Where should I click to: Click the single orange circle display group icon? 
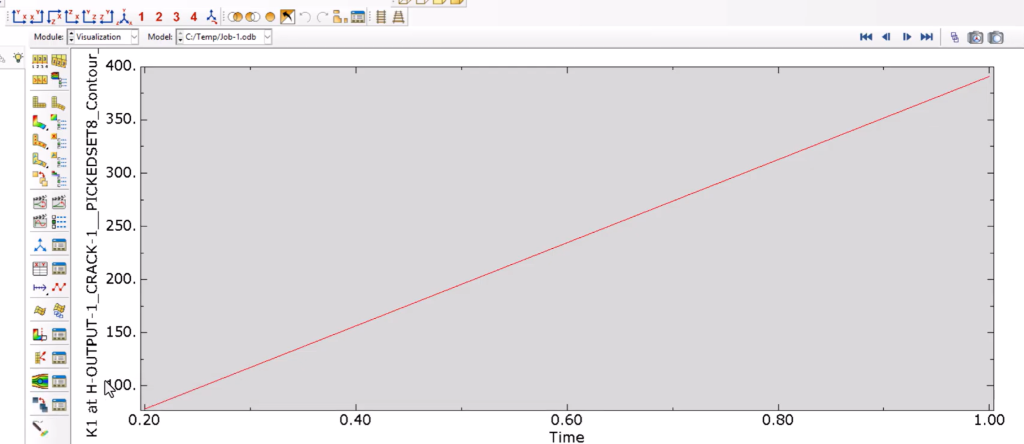[x=270, y=17]
